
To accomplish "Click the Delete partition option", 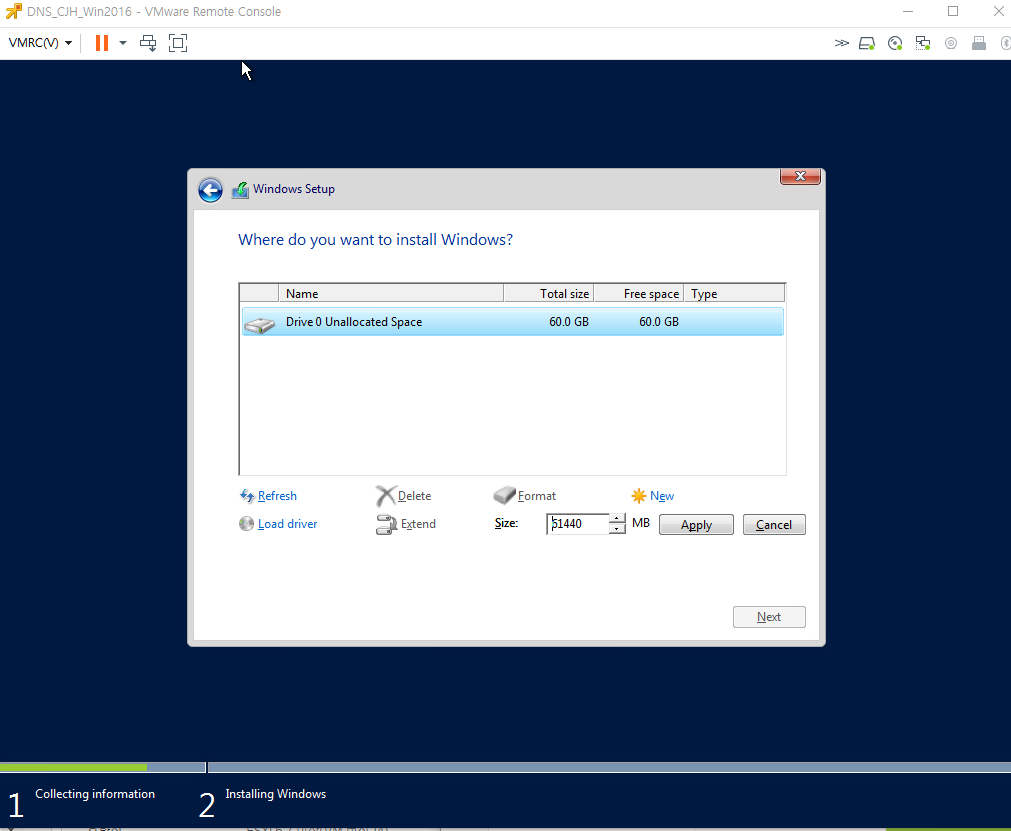I will coord(414,496).
